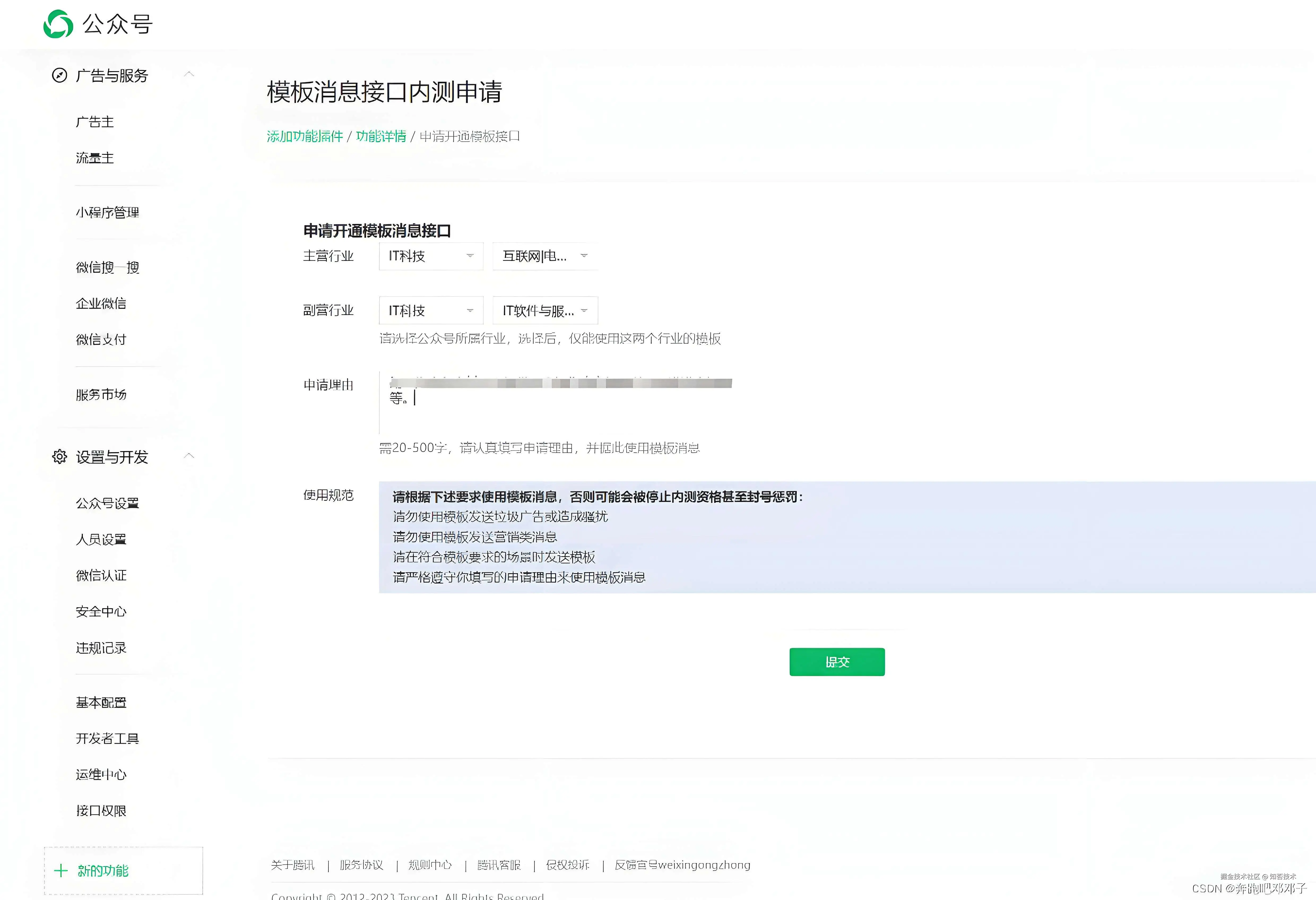Collapse the 设置与开发 section chevron
The width and height of the screenshot is (1316, 900).
point(189,456)
